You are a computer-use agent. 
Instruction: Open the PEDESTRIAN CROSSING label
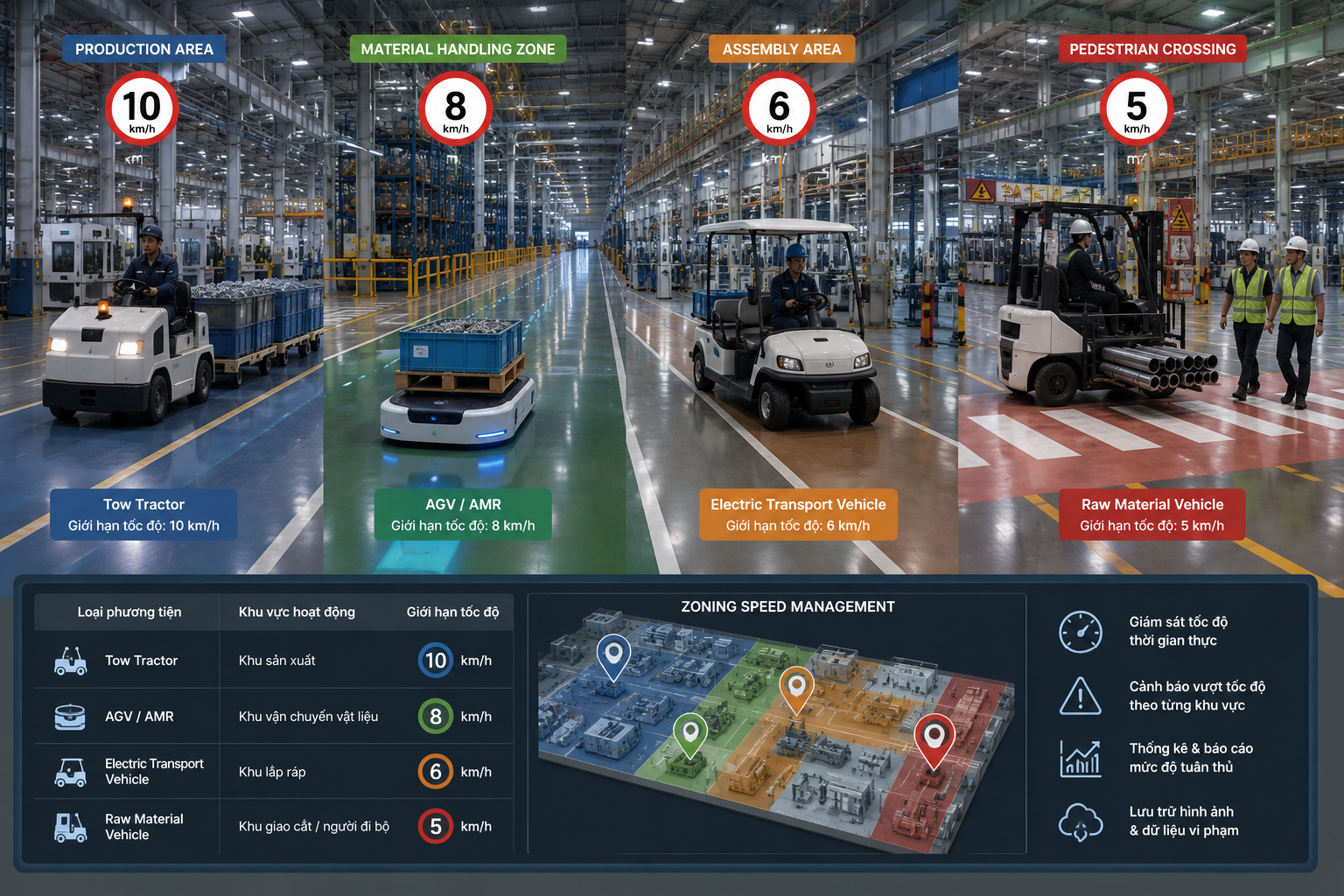[x=1152, y=49]
